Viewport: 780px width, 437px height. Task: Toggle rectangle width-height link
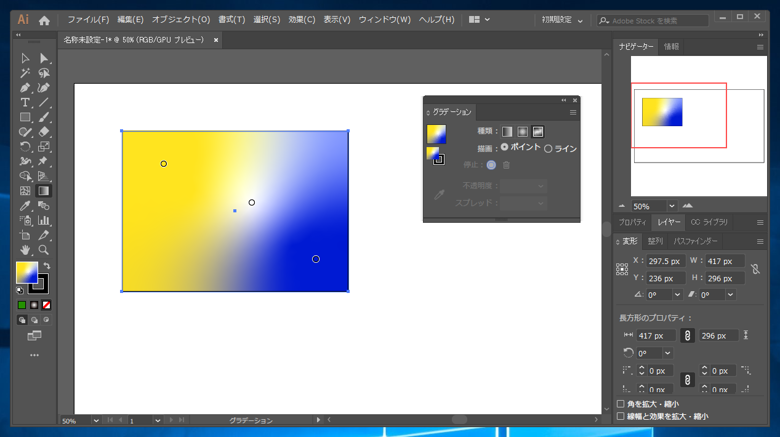(x=687, y=336)
